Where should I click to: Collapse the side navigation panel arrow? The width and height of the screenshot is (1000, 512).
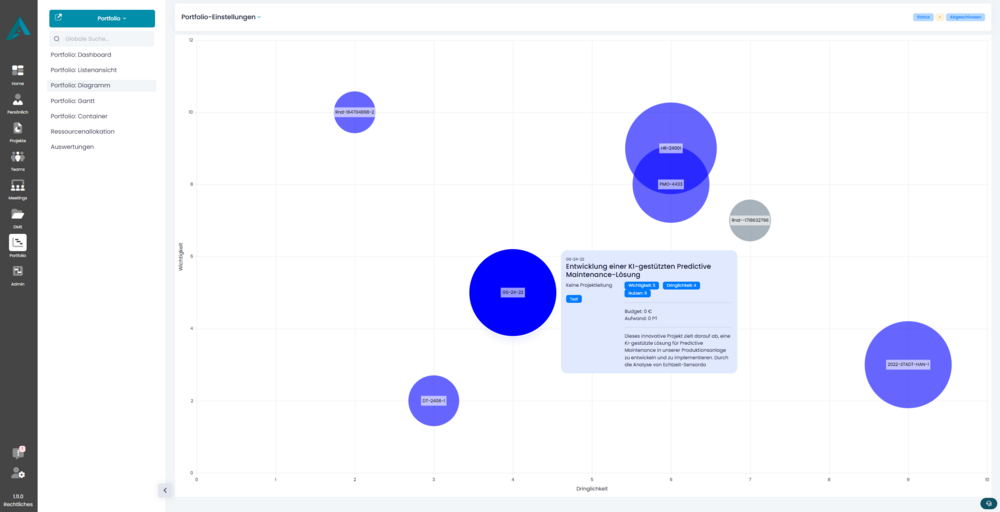(165, 490)
